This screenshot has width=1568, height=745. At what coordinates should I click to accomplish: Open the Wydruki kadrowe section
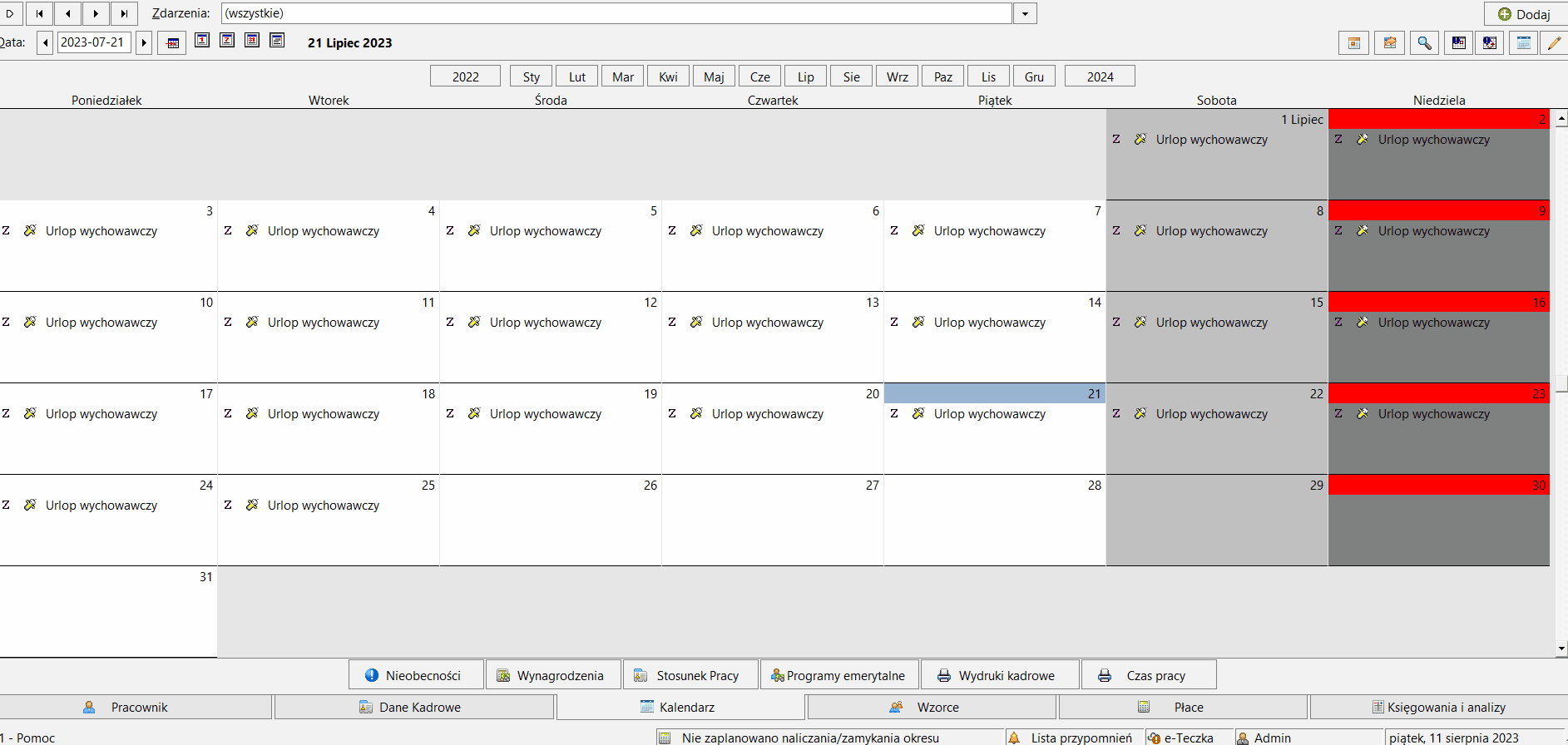point(1000,674)
